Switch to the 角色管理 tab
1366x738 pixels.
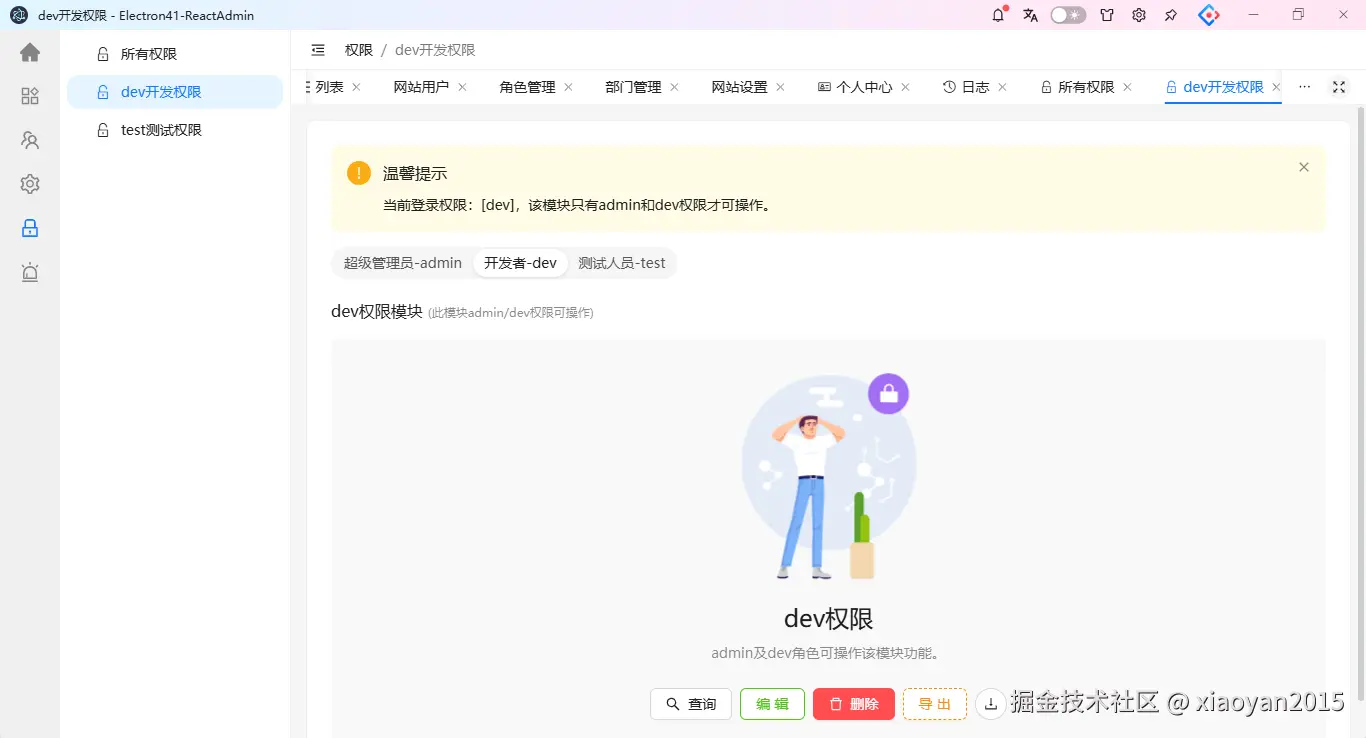pos(527,87)
